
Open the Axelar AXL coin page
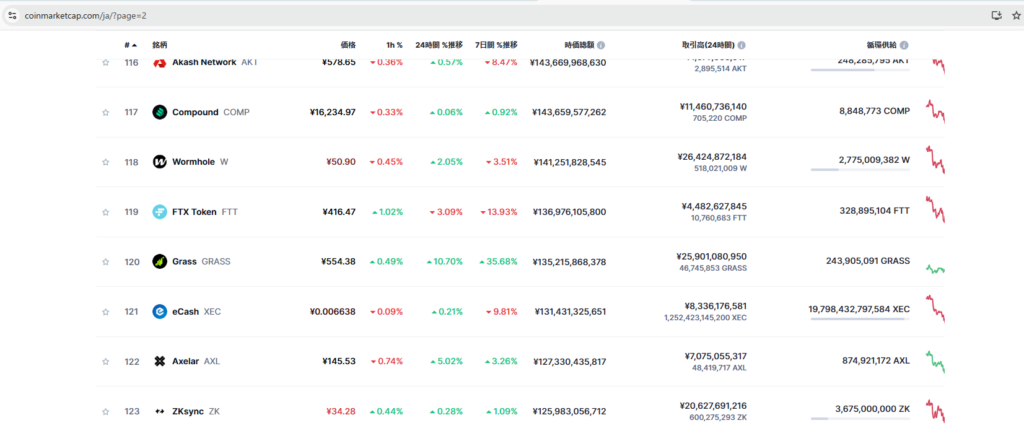pos(196,361)
